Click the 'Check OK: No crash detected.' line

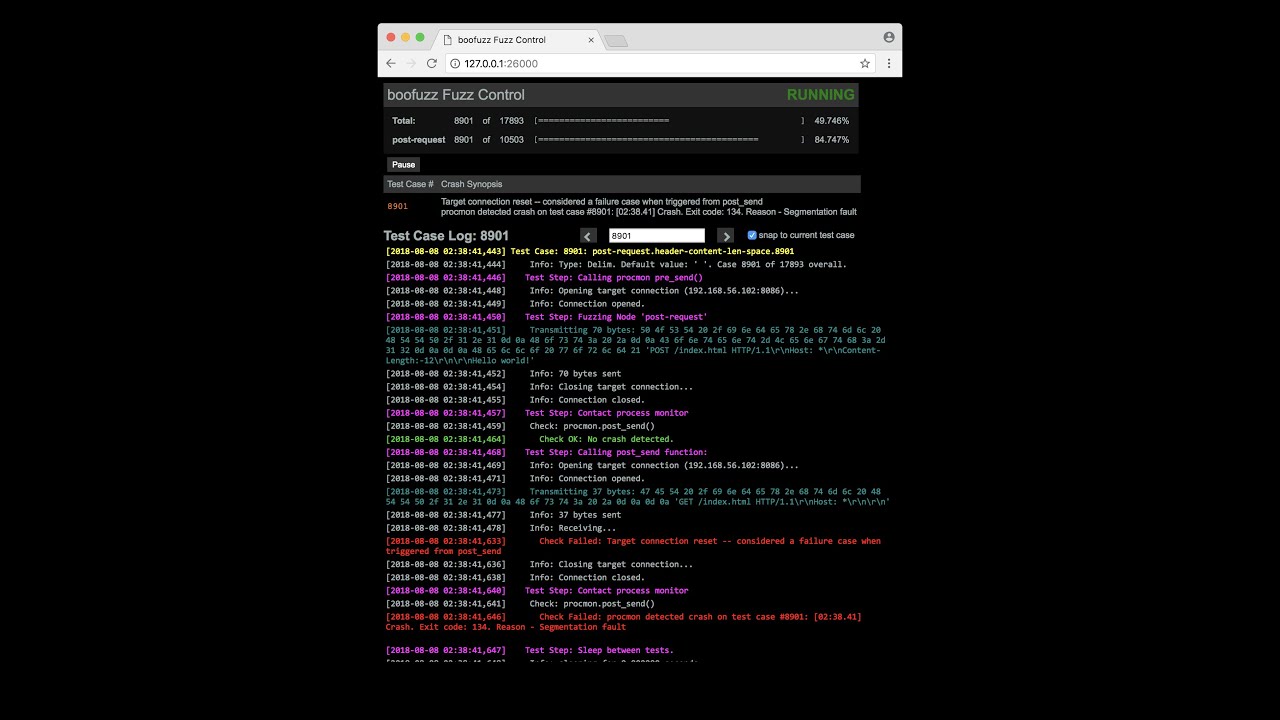pos(530,439)
